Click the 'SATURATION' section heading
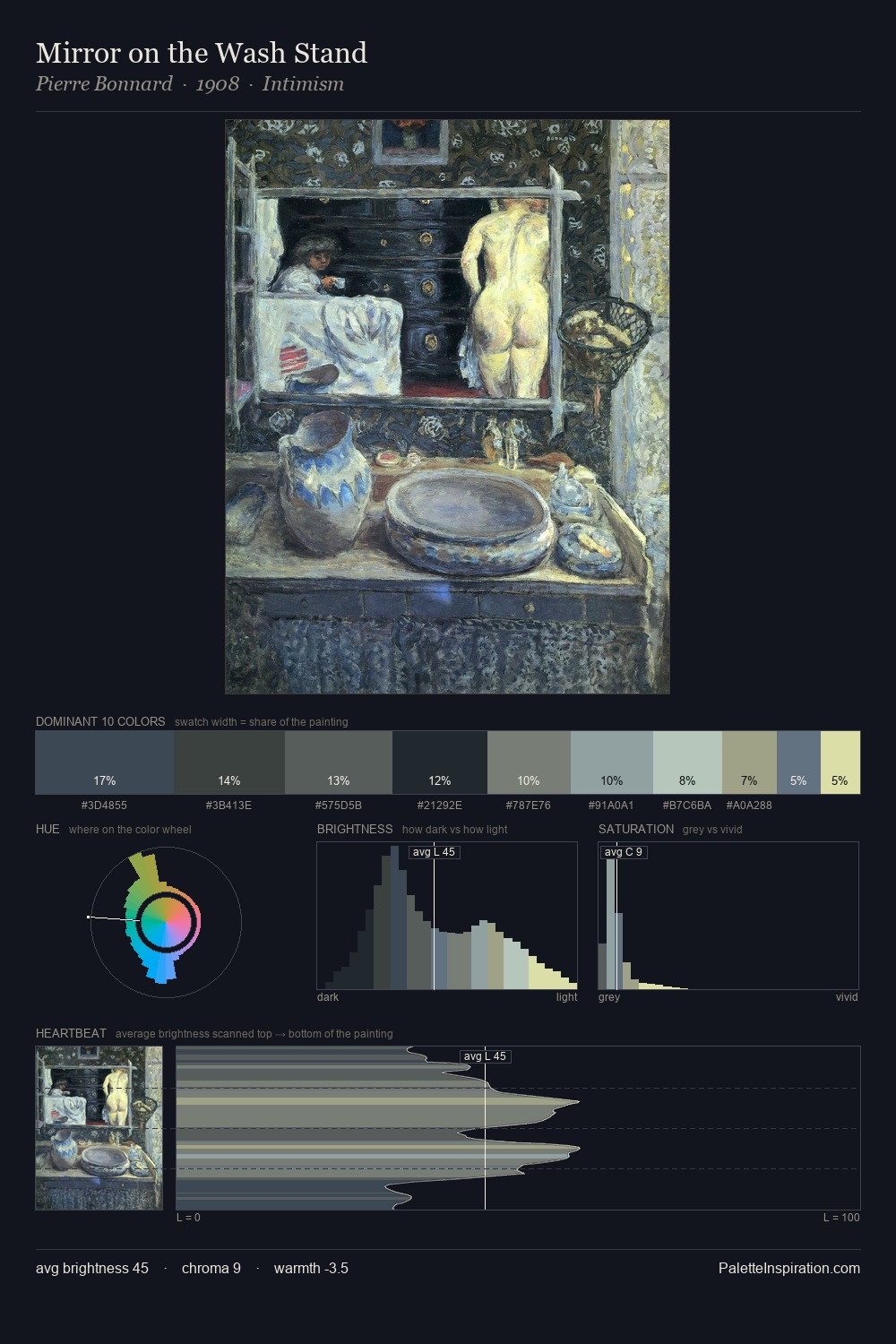The width and height of the screenshot is (896, 1344). point(636,830)
